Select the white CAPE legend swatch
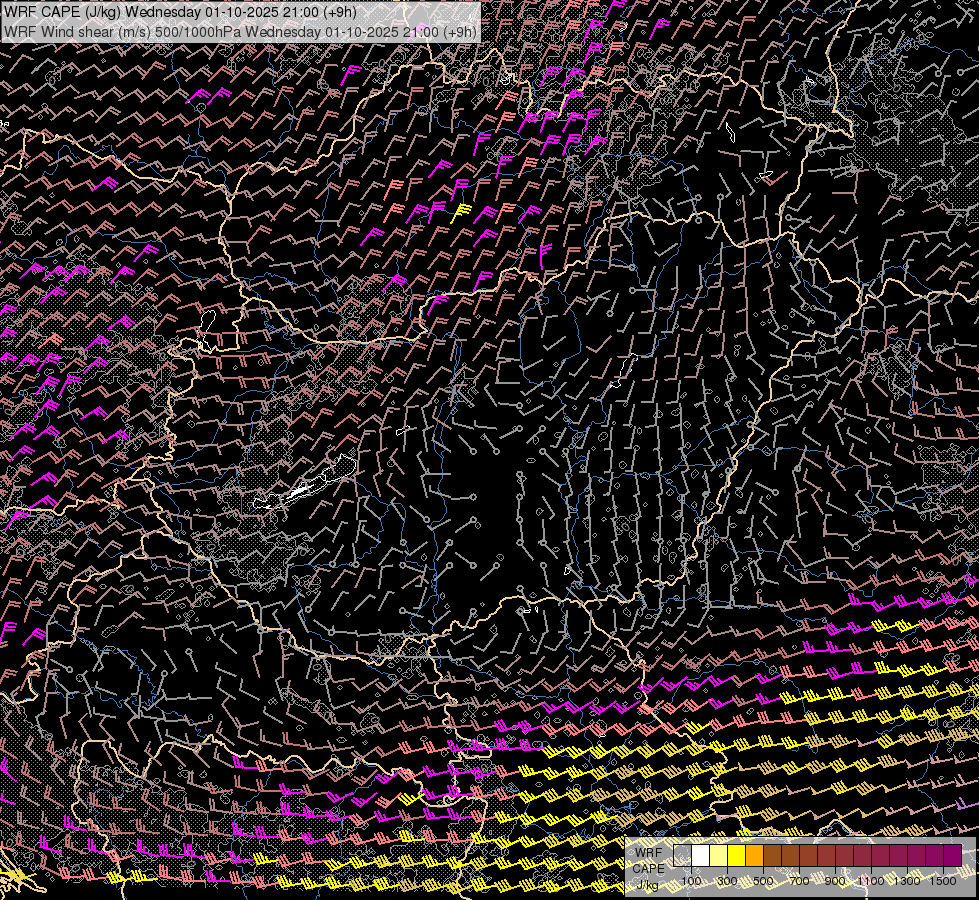Image resolution: width=979 pixels, height=900 pixels. (x=701, y=855)
